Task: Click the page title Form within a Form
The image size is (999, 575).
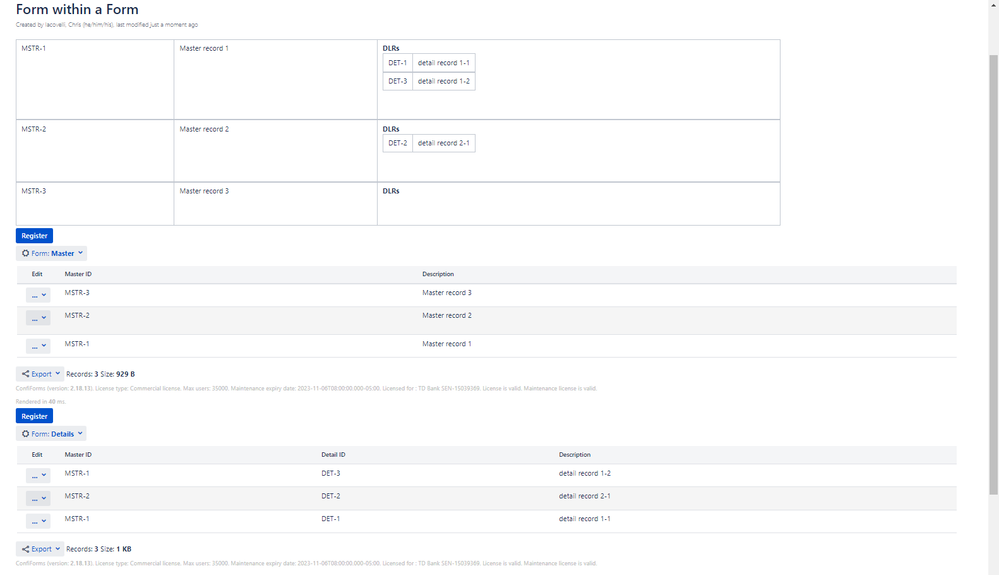Action: tap(77, 10)
